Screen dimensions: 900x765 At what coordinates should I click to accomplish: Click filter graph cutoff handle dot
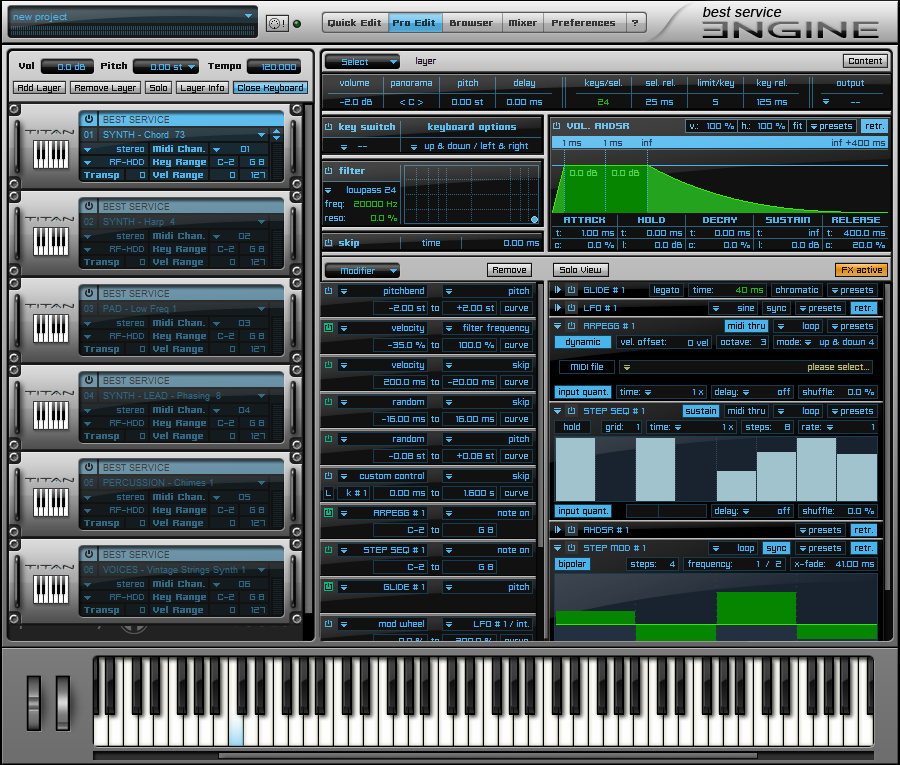click(534, 219)
